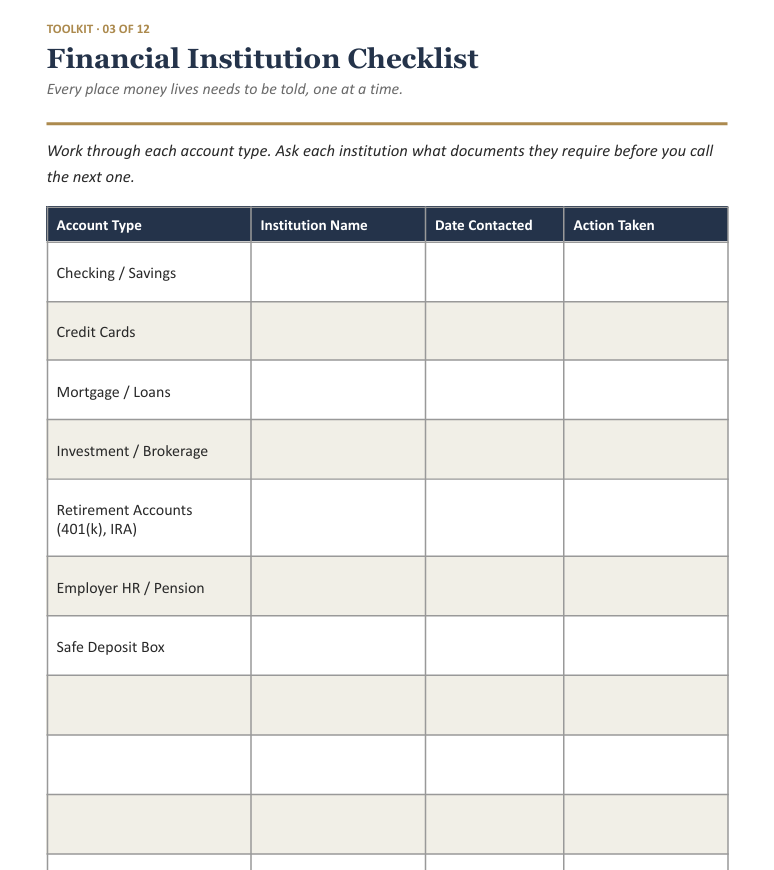Click the italic subtitle under the title
This screenshot has width=774, height=870.
(225, 89)
